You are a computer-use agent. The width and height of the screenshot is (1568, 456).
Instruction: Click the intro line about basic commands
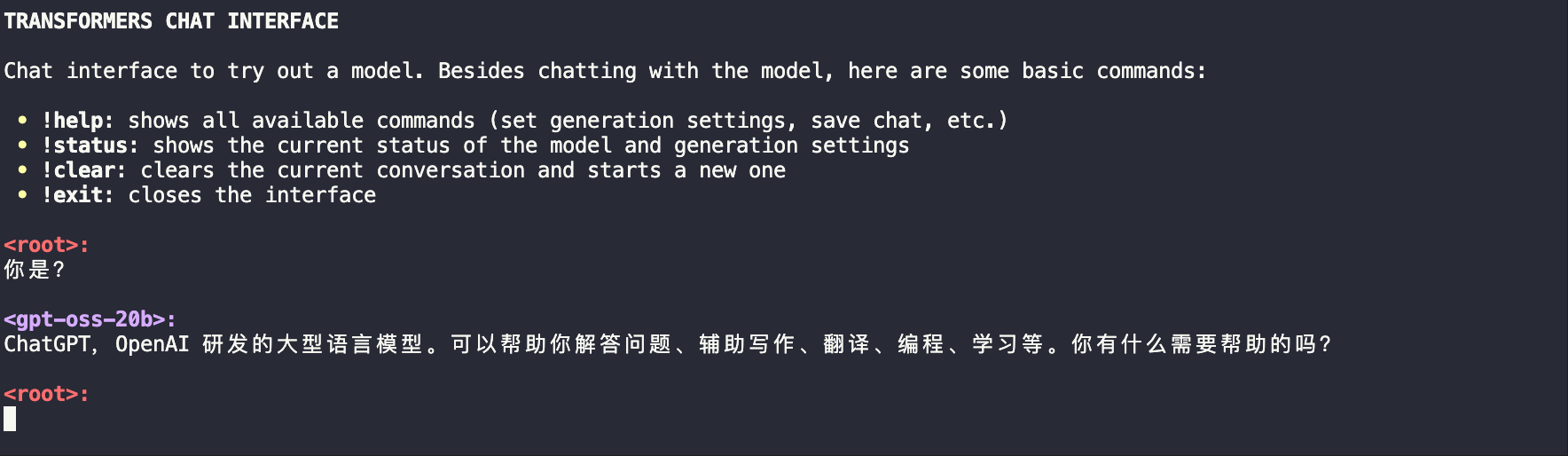point(605,71)
